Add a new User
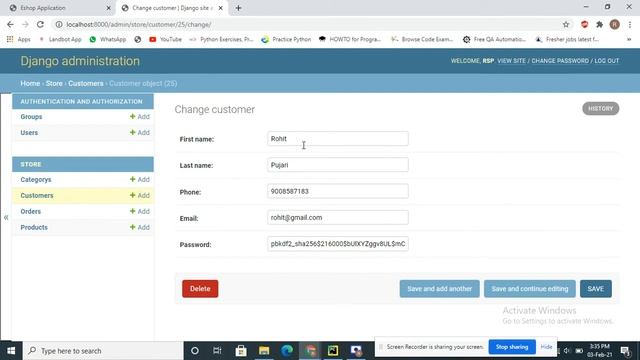This screenshot has height=360, width=640. [140, 133]
